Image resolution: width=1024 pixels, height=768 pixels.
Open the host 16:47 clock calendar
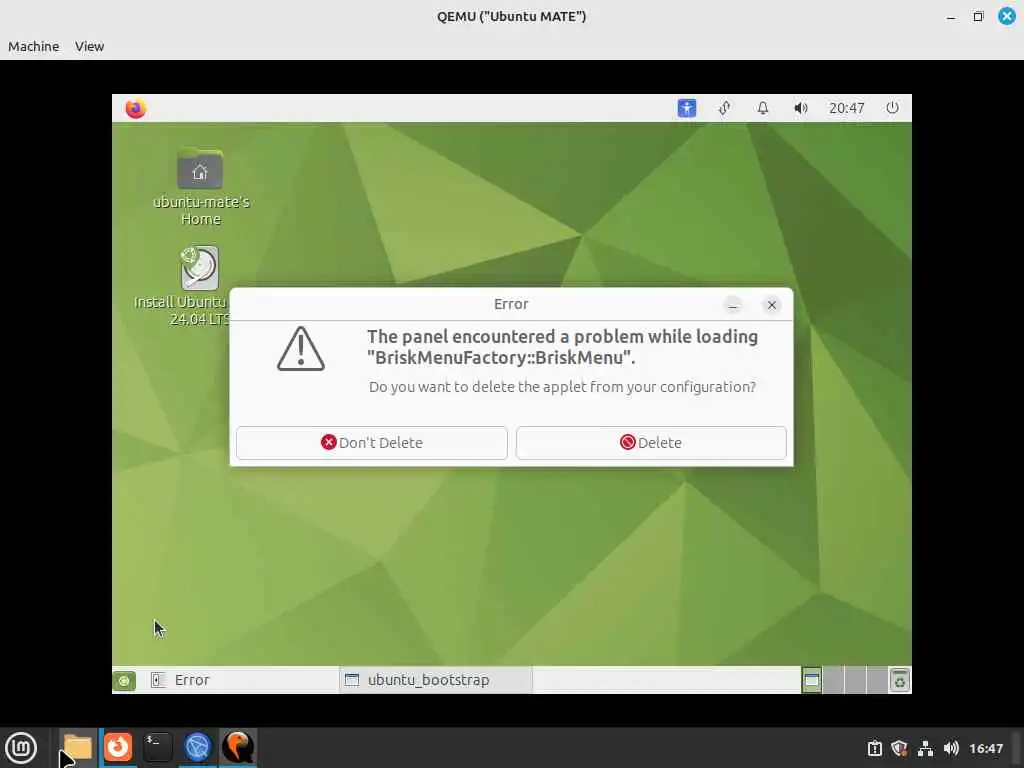pos(986,748)
